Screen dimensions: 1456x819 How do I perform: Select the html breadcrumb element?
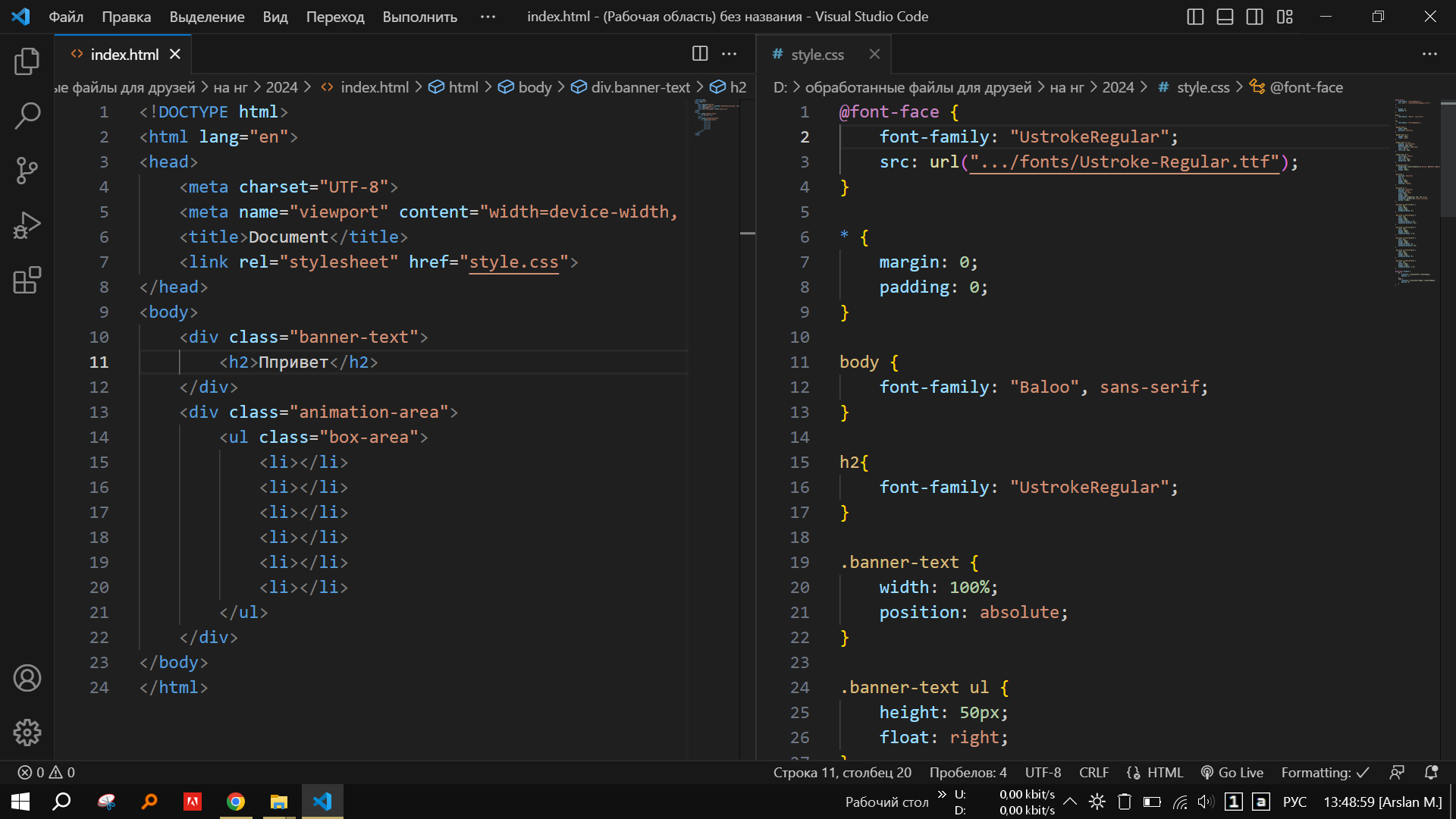453,87
